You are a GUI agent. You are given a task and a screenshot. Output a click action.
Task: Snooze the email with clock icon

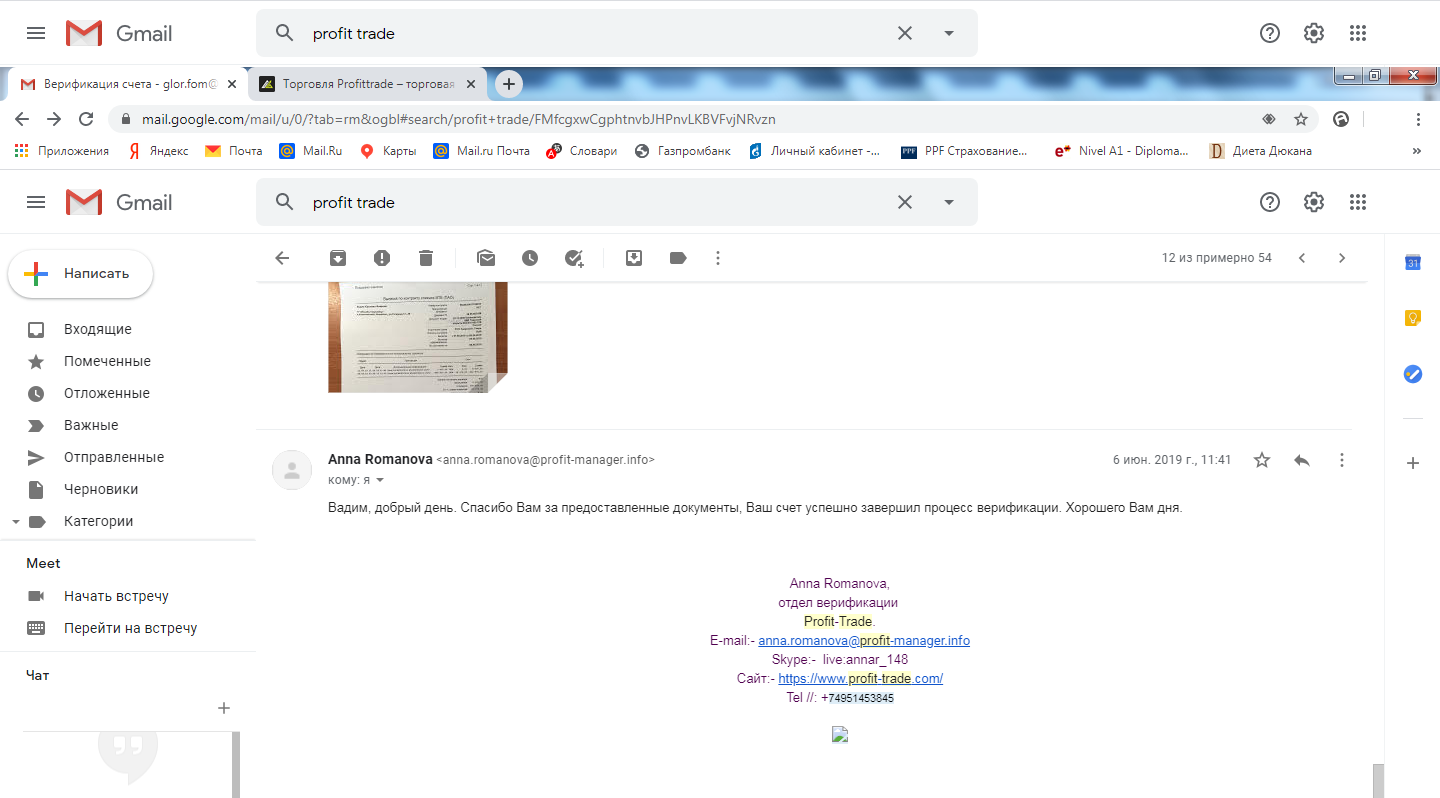[530, 258]
